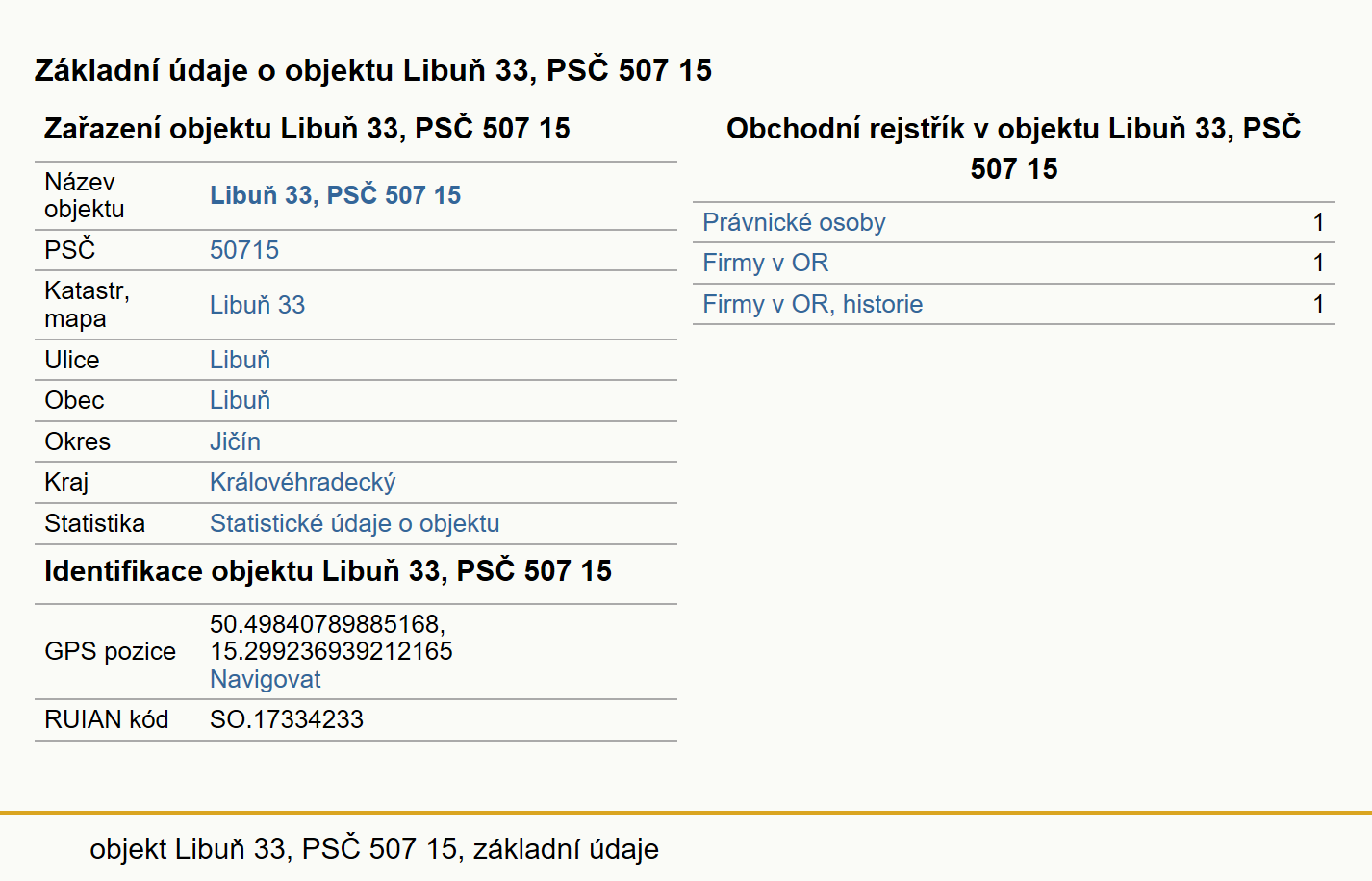Image resolution: width=1372 pixels, height=881 pixels.
Task: Open Statistické údaje o objektu link
Action: pos(354,523)
